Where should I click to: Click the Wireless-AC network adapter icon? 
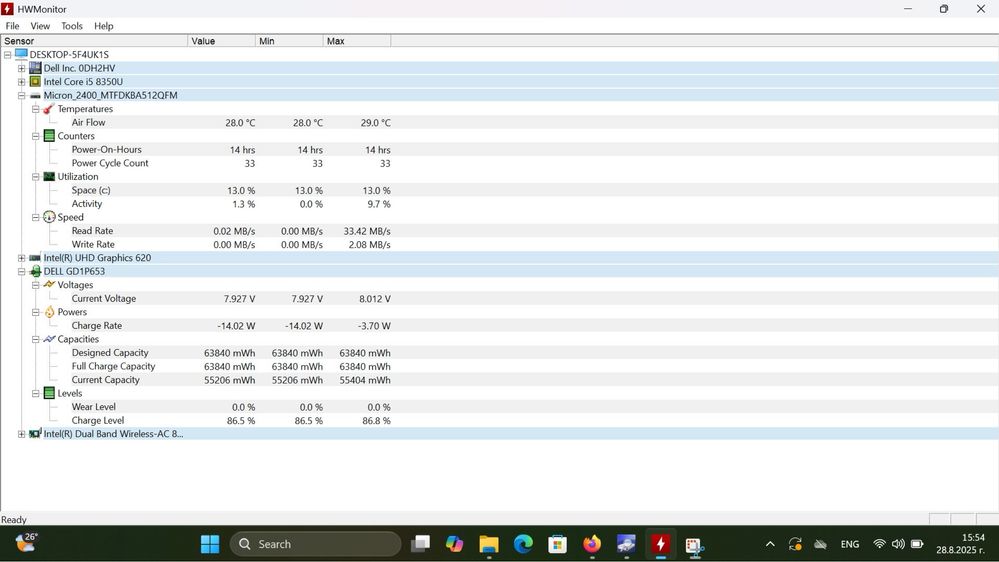pos(36,433)
